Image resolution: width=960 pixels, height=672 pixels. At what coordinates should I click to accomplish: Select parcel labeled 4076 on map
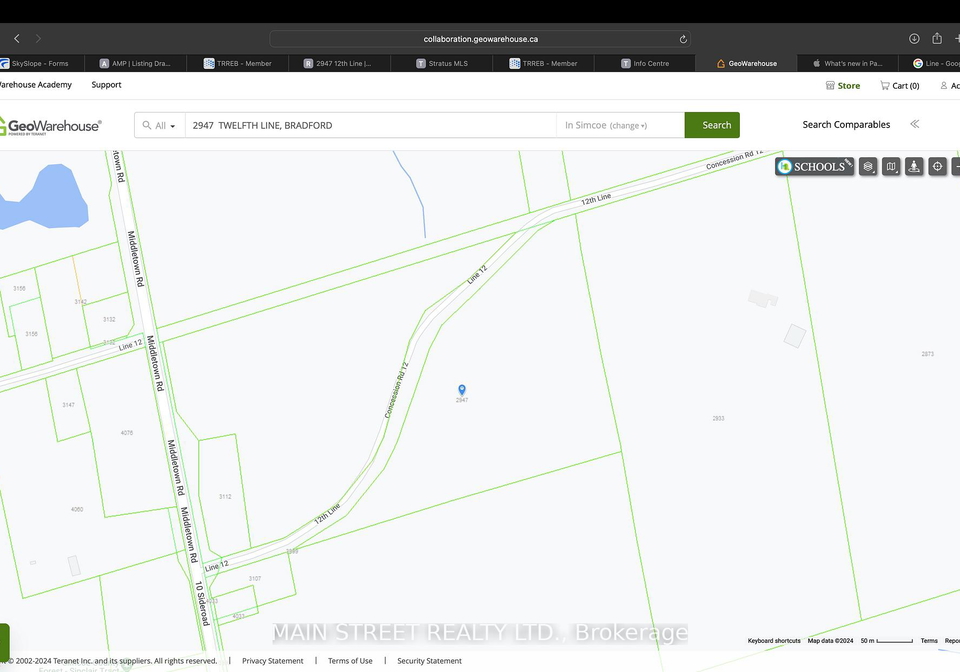(127, 433)
